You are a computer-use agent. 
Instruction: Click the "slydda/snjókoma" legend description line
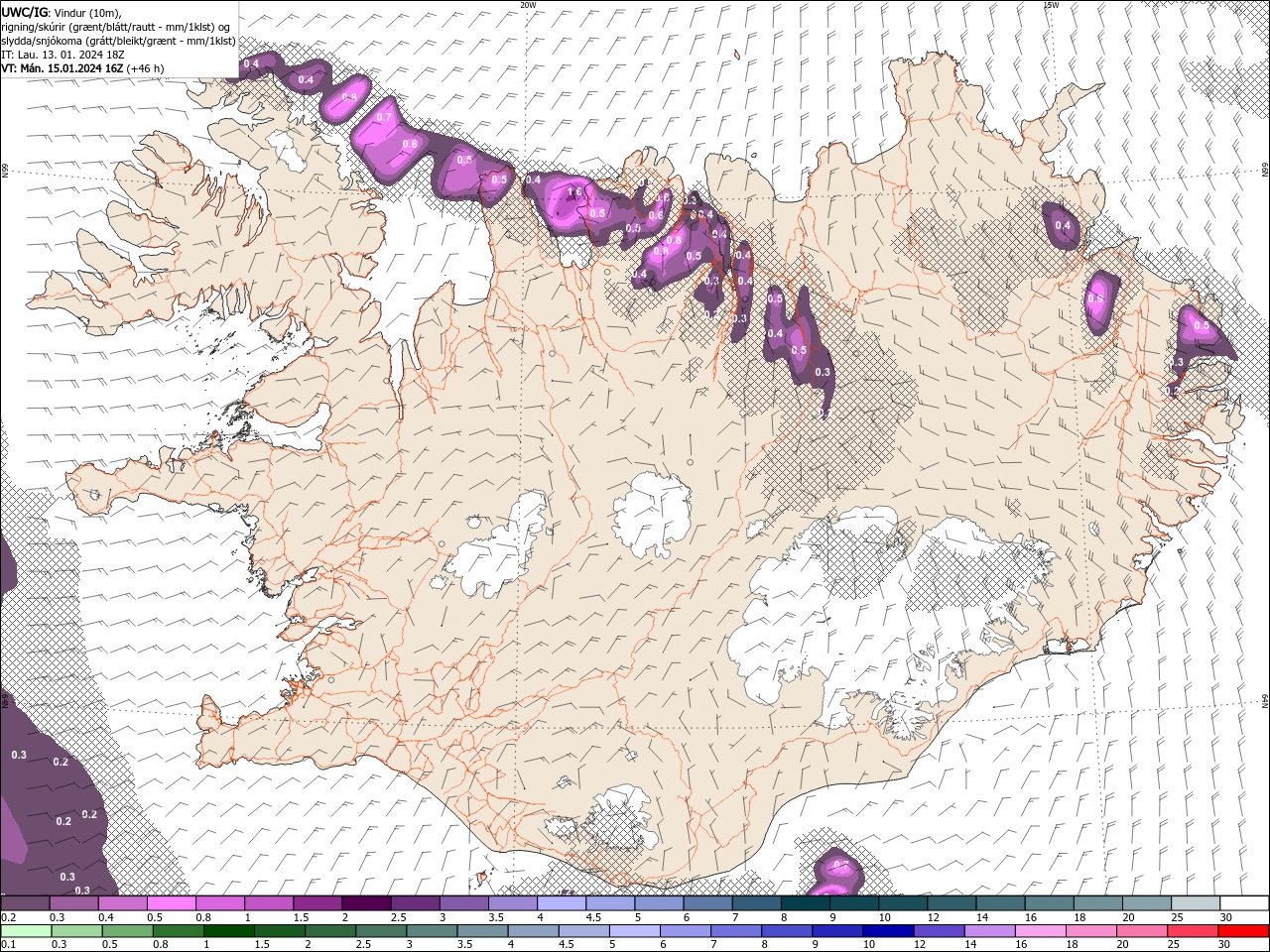coord(118,40)
